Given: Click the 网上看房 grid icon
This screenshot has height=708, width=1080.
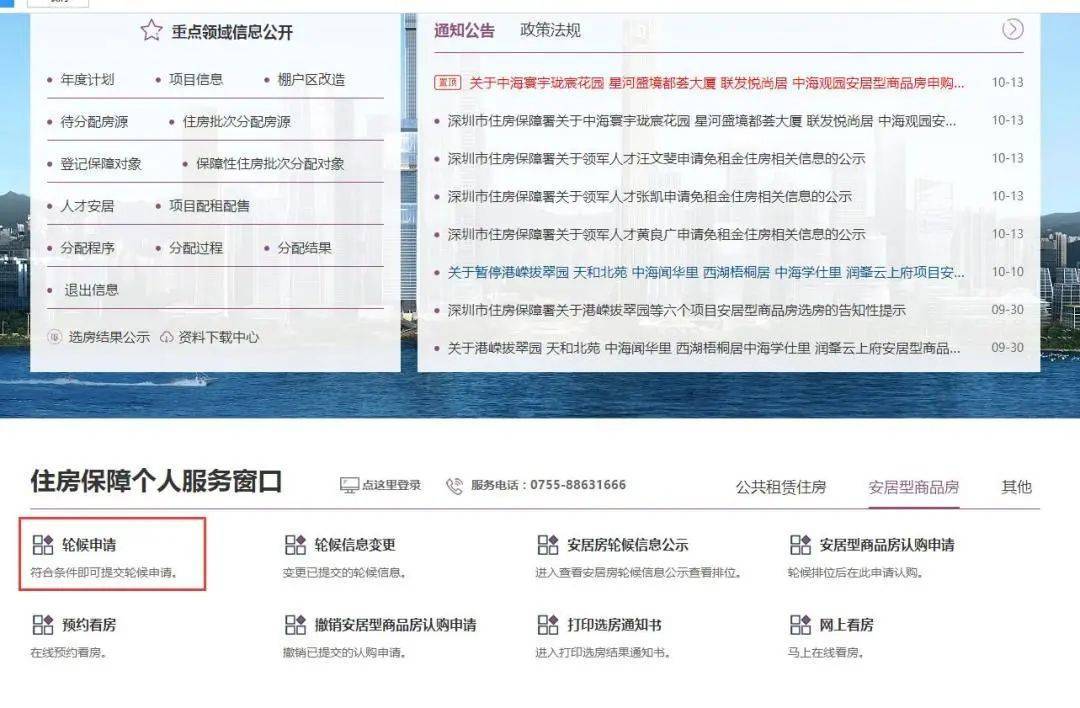Looking at the screenshot, I should [x=800, y=625].
